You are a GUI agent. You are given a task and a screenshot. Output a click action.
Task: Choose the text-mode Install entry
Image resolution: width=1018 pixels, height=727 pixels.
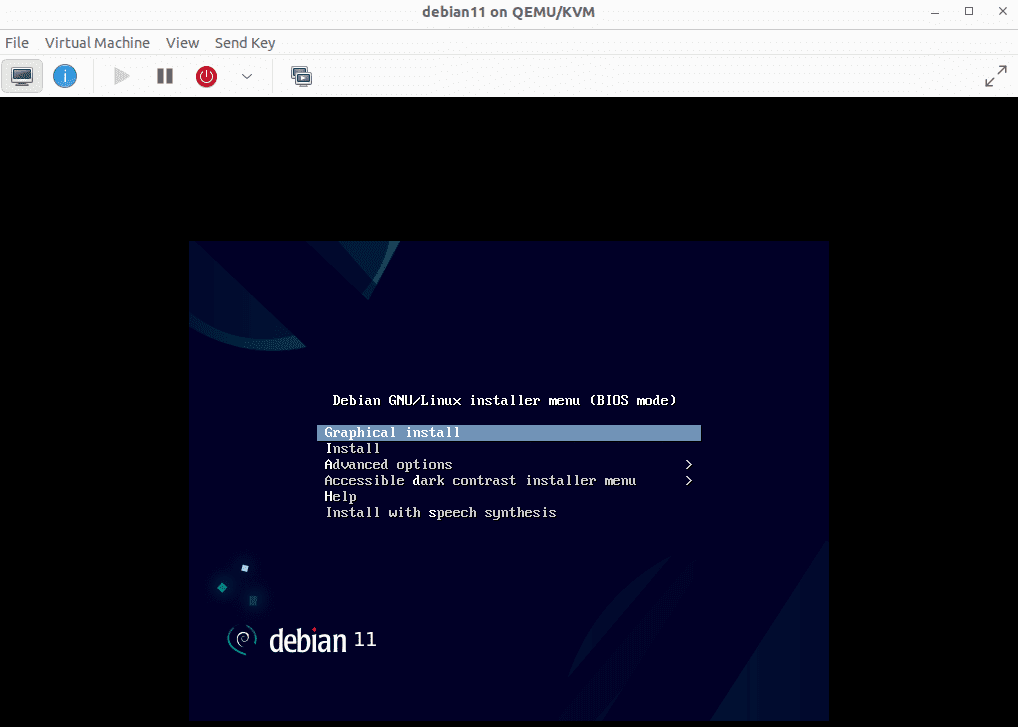[353, 449]
